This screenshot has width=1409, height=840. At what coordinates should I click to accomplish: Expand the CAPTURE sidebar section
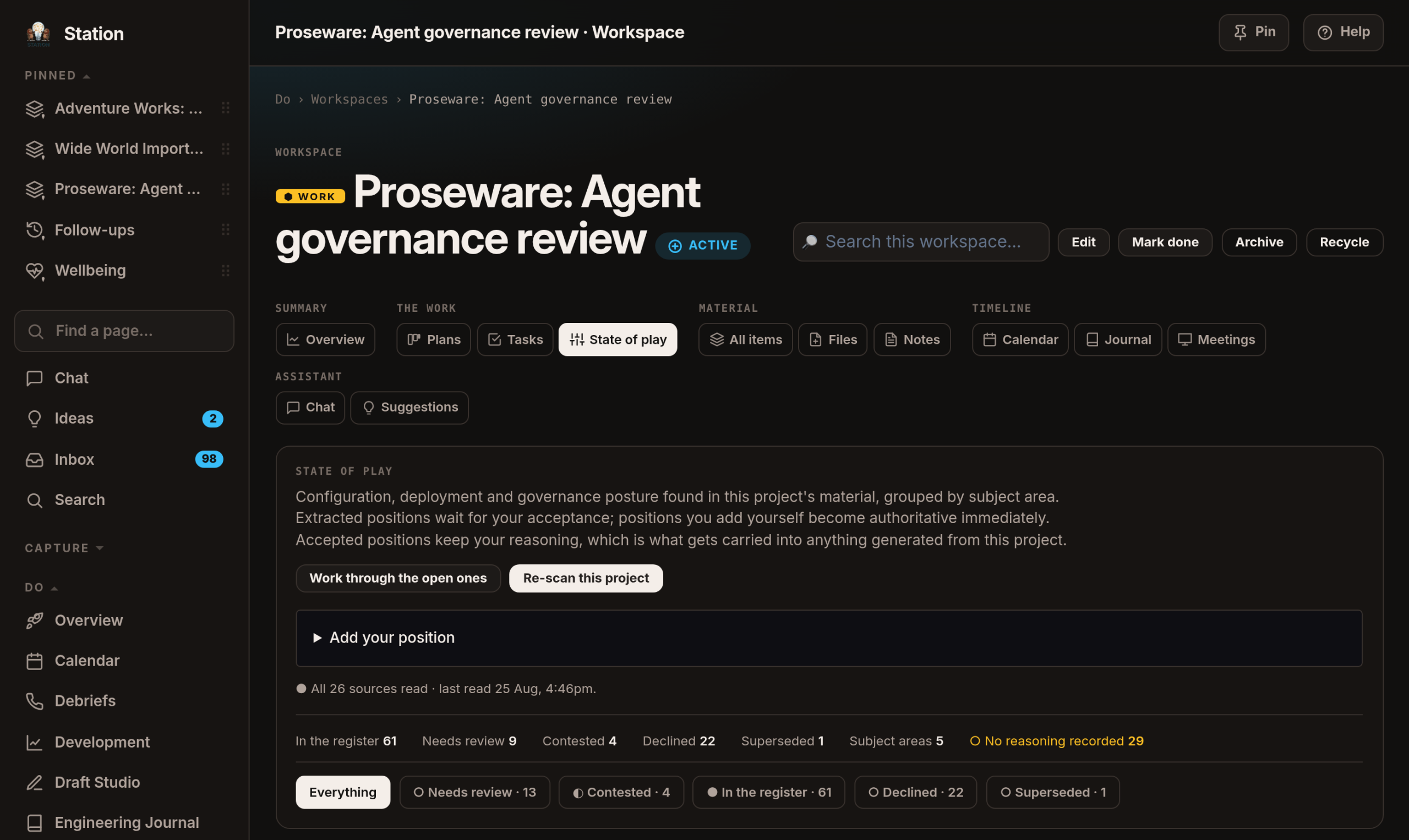[64, 547]
